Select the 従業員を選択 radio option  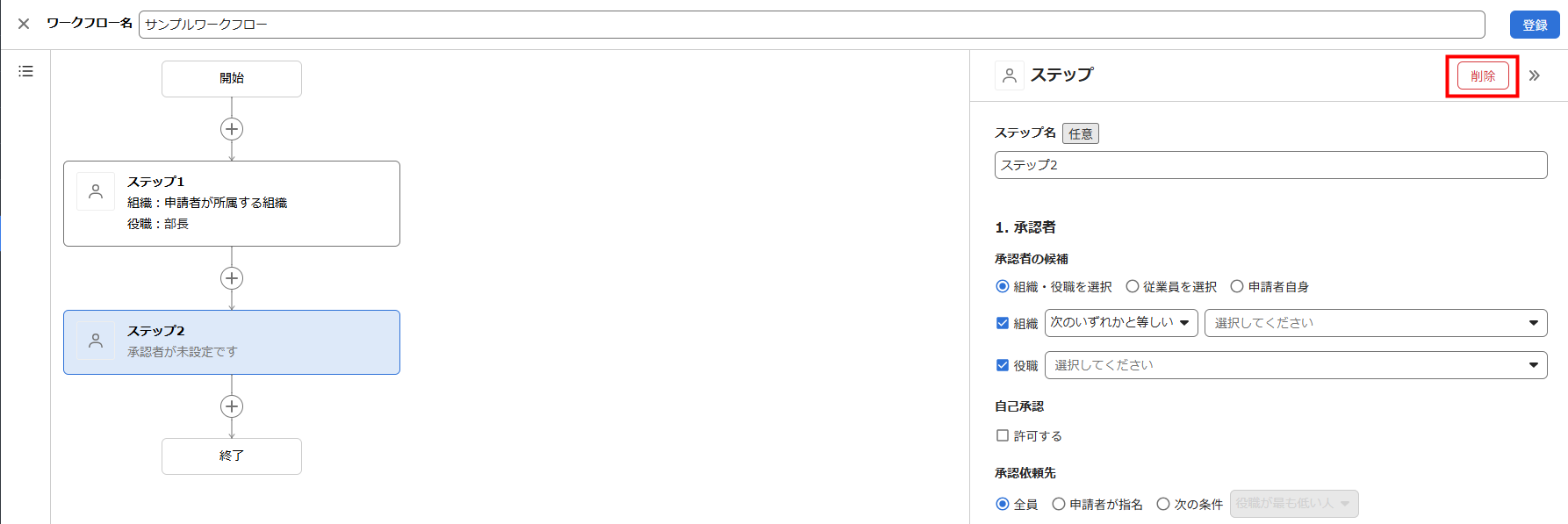coord(1133,286)
